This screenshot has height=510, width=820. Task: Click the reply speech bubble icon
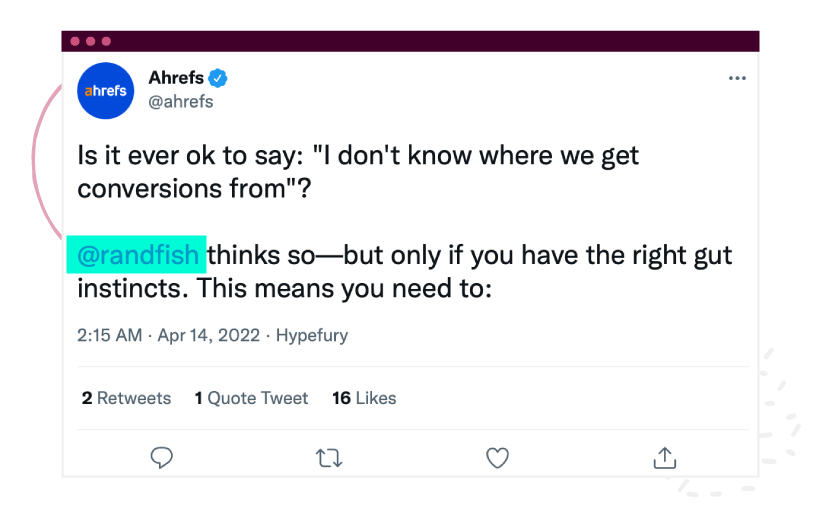coord(161,458)
